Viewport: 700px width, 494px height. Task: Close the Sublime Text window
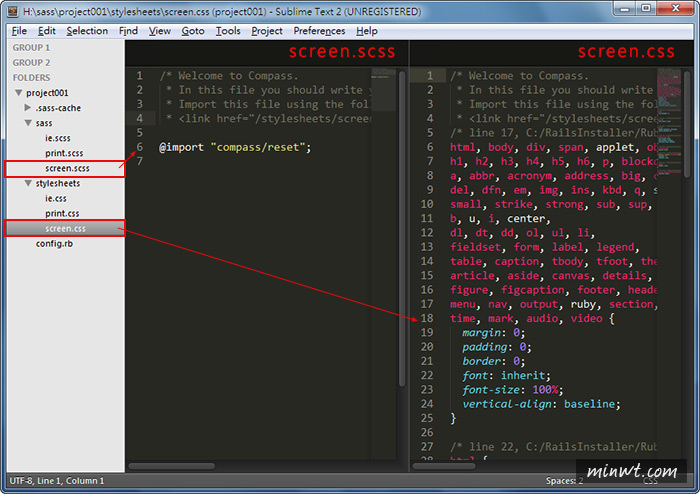click(x=675, y=8)
